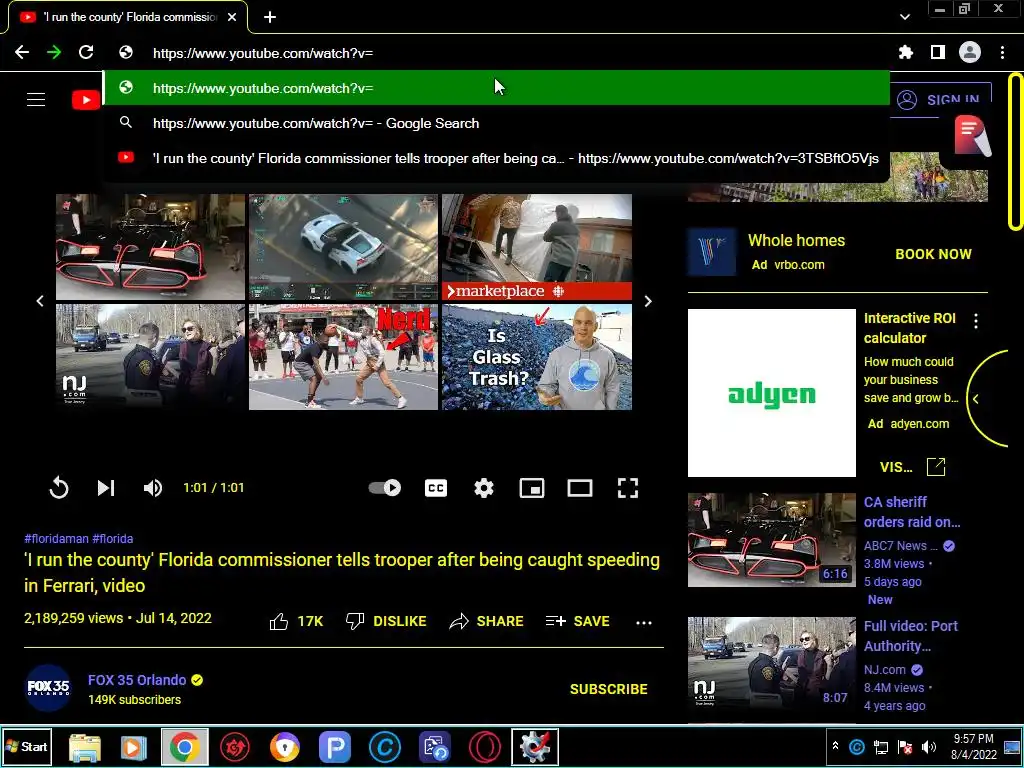Image resolution: width=1024 pixels, height=768 pixels.
Task: Open the 'Is Glass Trash?' end-screen thumbnail
Action: [537, 357]
